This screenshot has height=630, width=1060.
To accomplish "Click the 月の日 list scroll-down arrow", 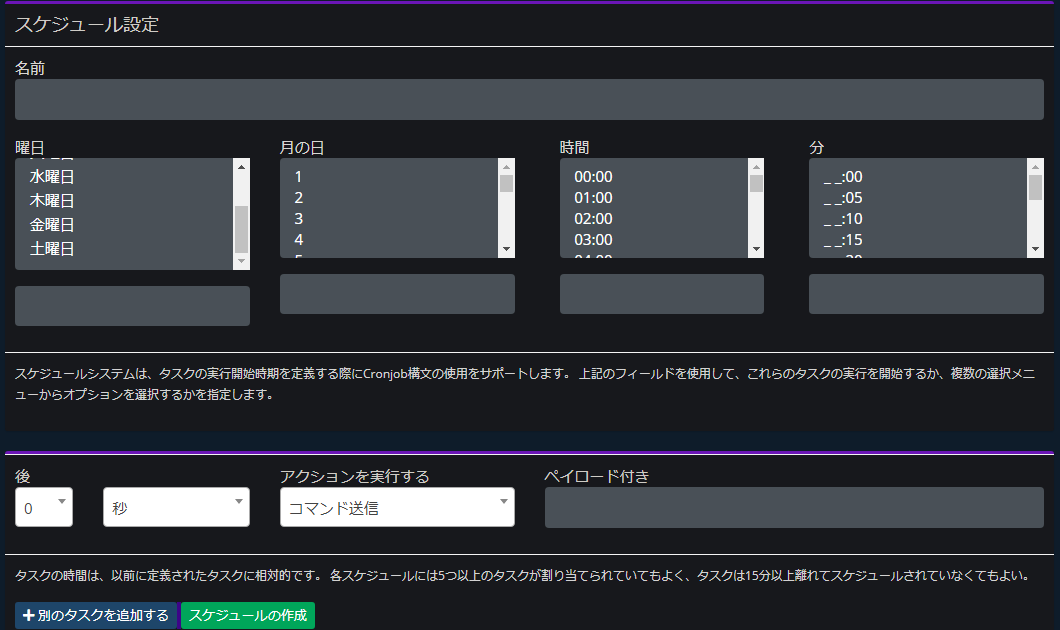I will click(506, 249).
